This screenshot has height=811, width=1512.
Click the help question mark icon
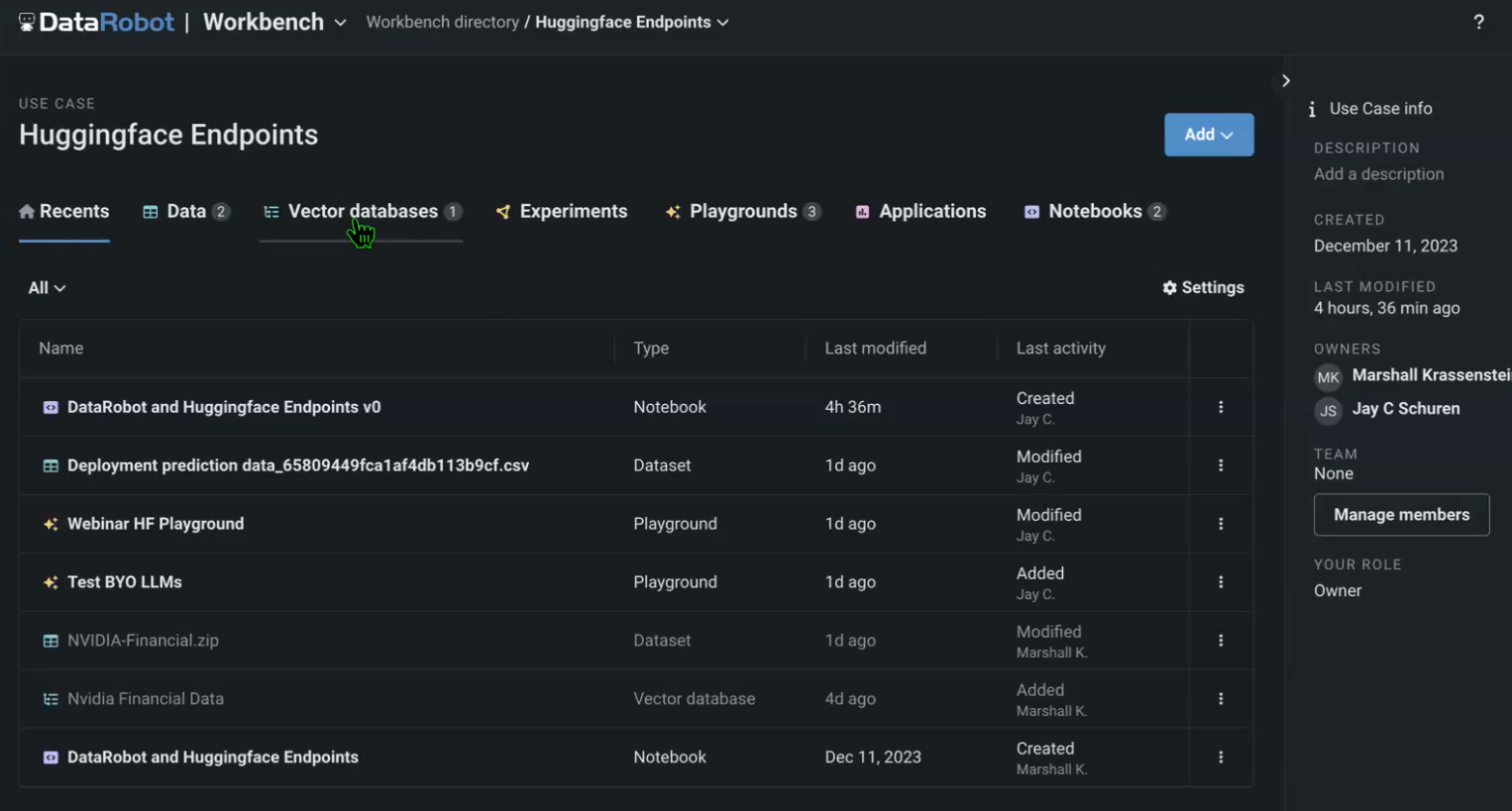[1478, 22]
